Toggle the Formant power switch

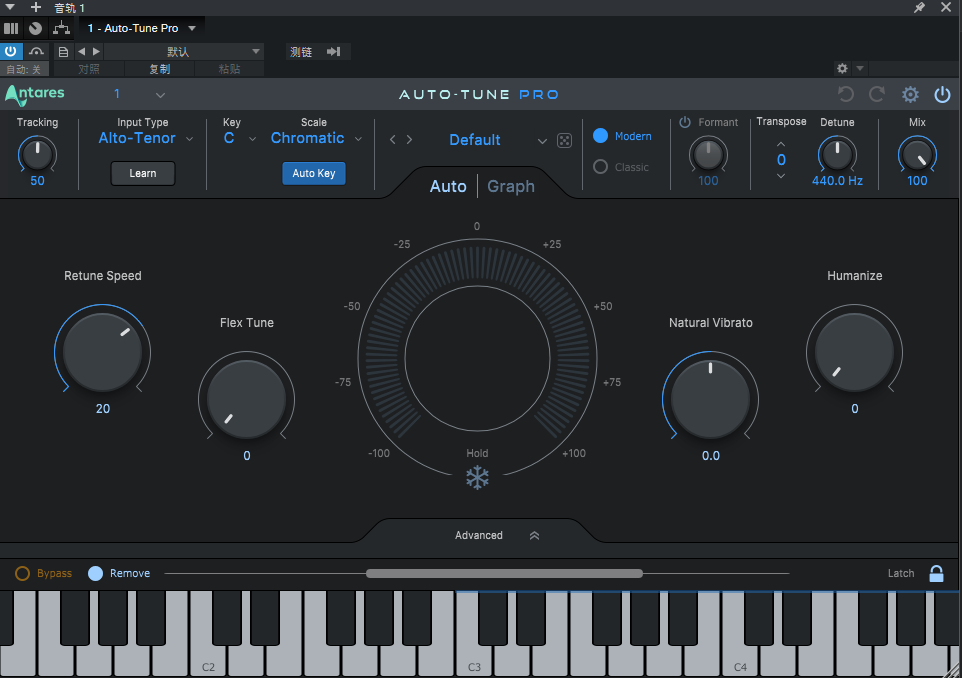point(685,122)
